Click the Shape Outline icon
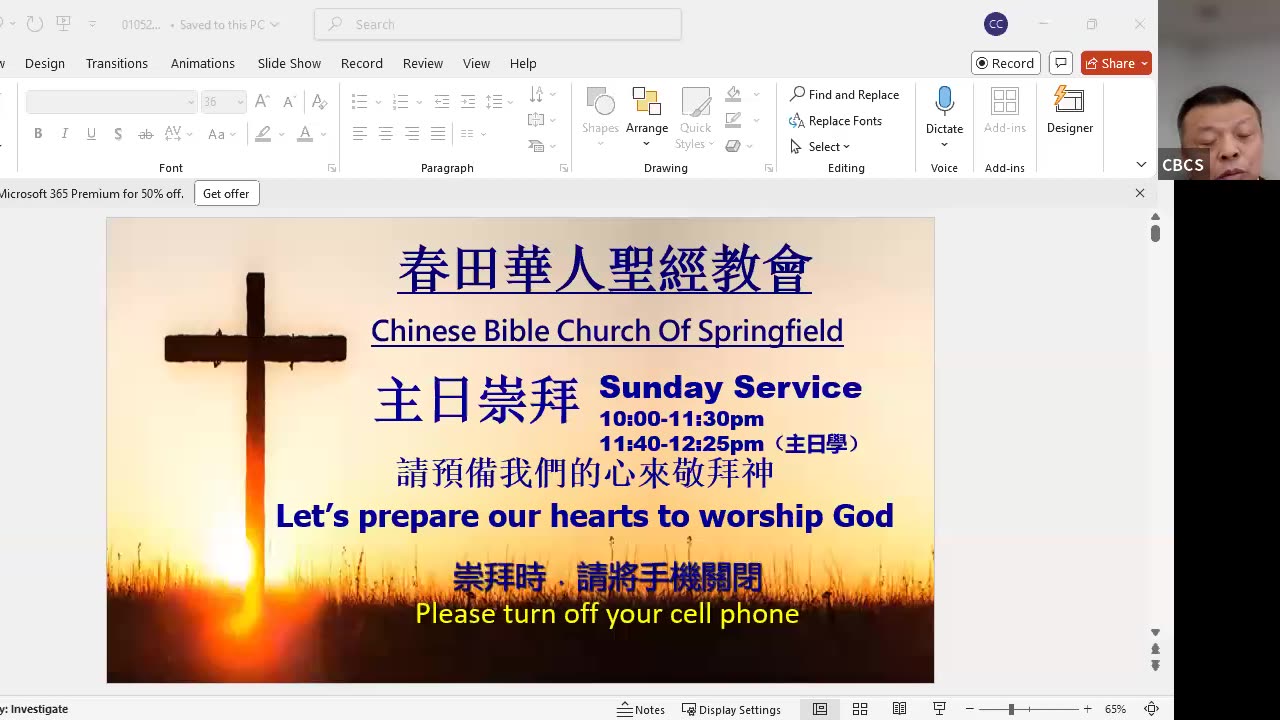 [733, 120]
